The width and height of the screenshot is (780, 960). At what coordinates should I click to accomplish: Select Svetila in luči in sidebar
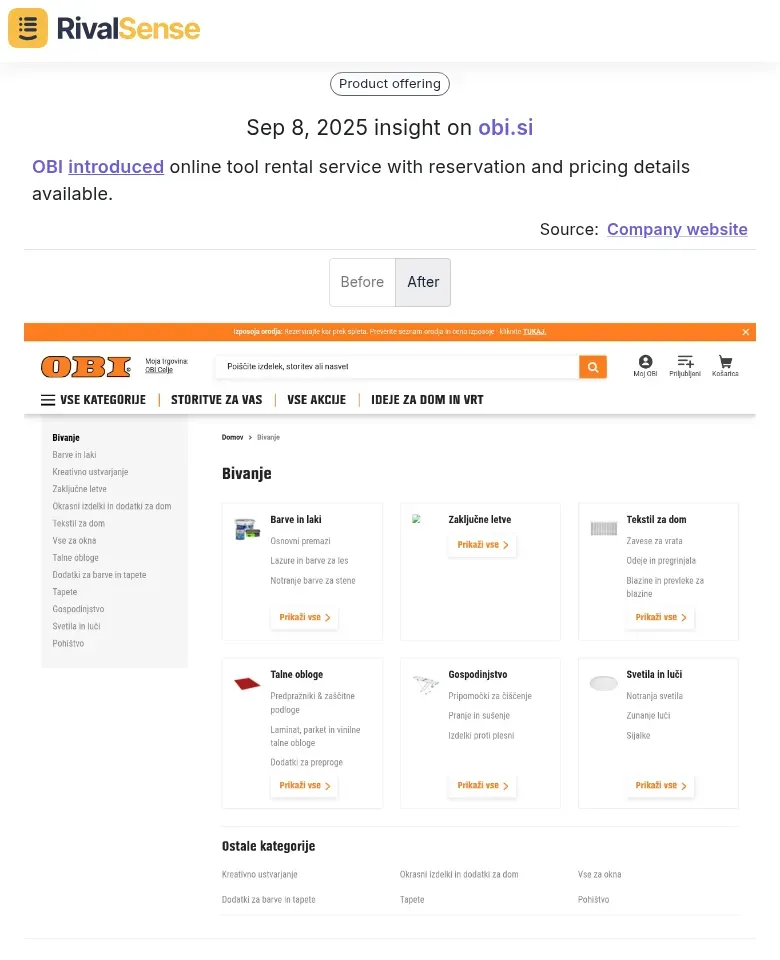coord(76,626)
